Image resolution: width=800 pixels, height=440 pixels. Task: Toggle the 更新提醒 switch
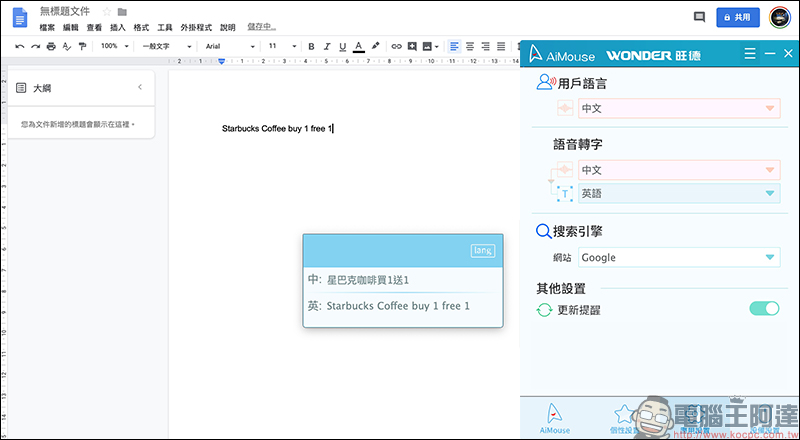tap(763, 309)
